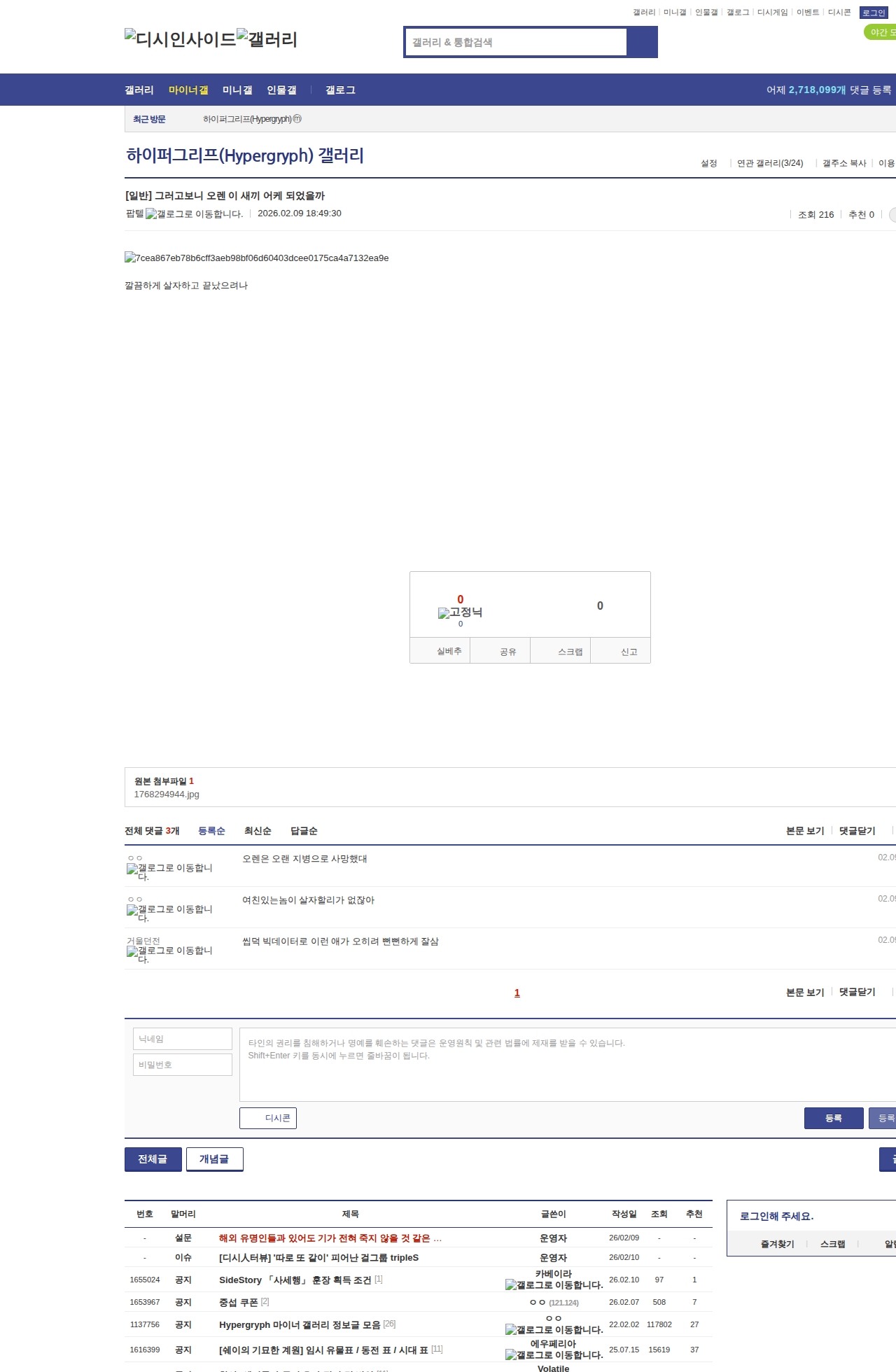Open the 공유 share options

pos(500,650)
